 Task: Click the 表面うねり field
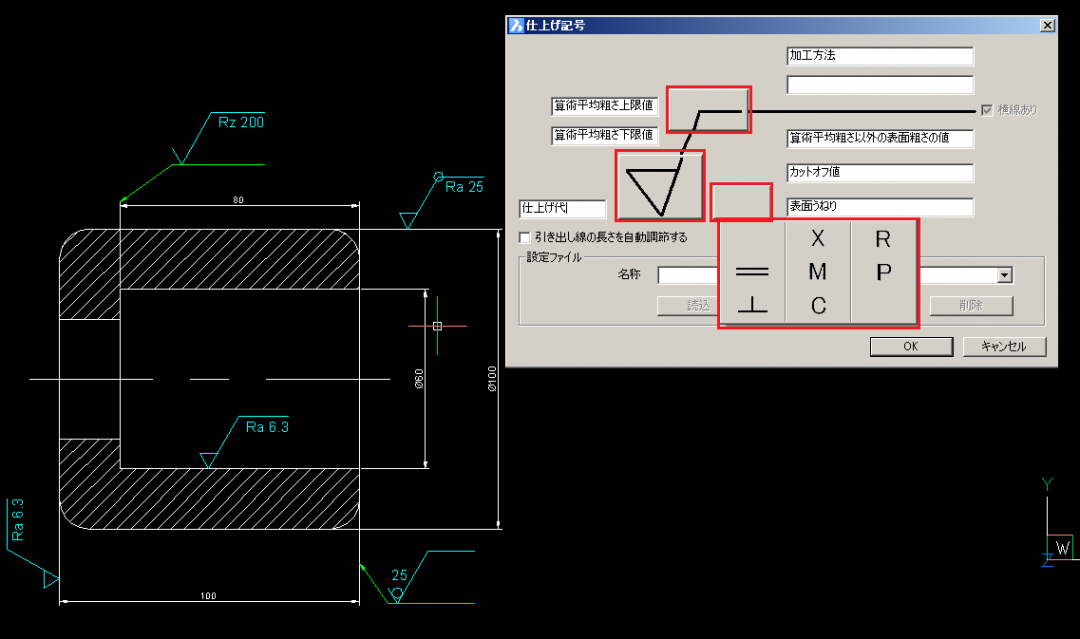point(880,207)
